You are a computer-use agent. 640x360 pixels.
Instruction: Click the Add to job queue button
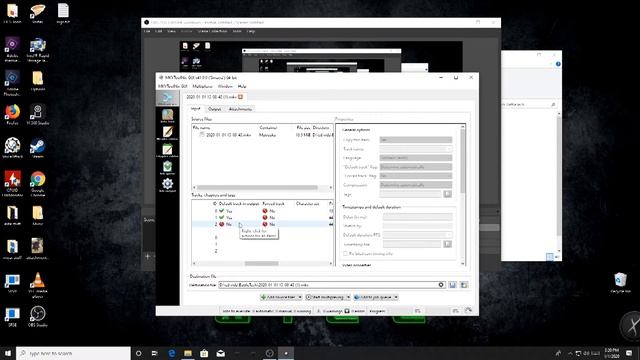(x=373, y=297)
